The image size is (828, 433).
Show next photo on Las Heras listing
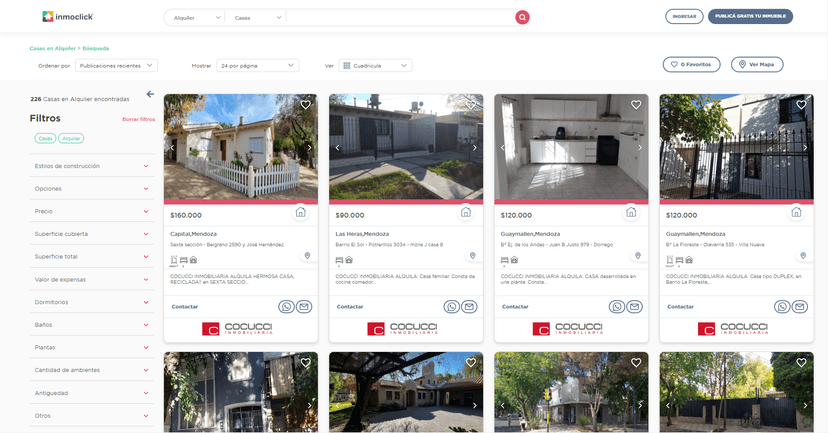tap(475, 148)
